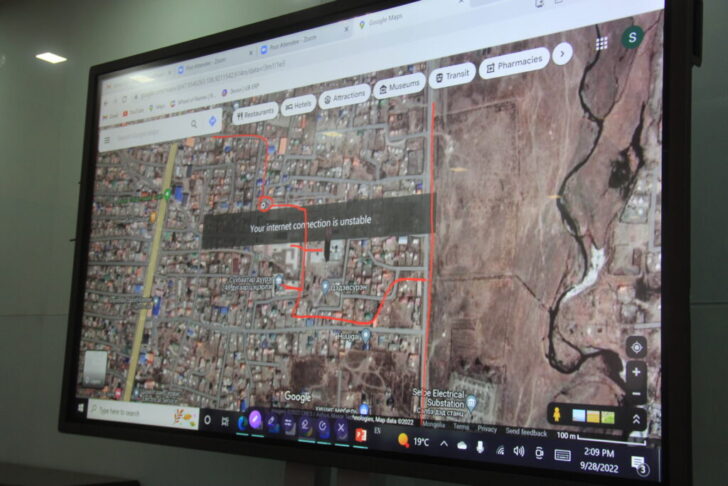
Task: Click the Windows taskbar search box
Action: 140,411
